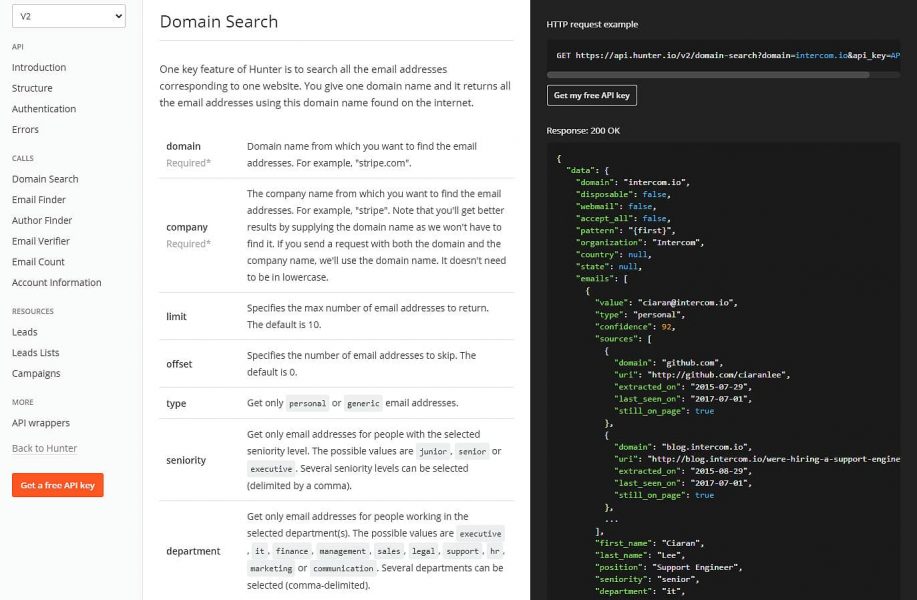Open the Leads resource page
This screenshot has height=600, width=917.
pos(25,332)
